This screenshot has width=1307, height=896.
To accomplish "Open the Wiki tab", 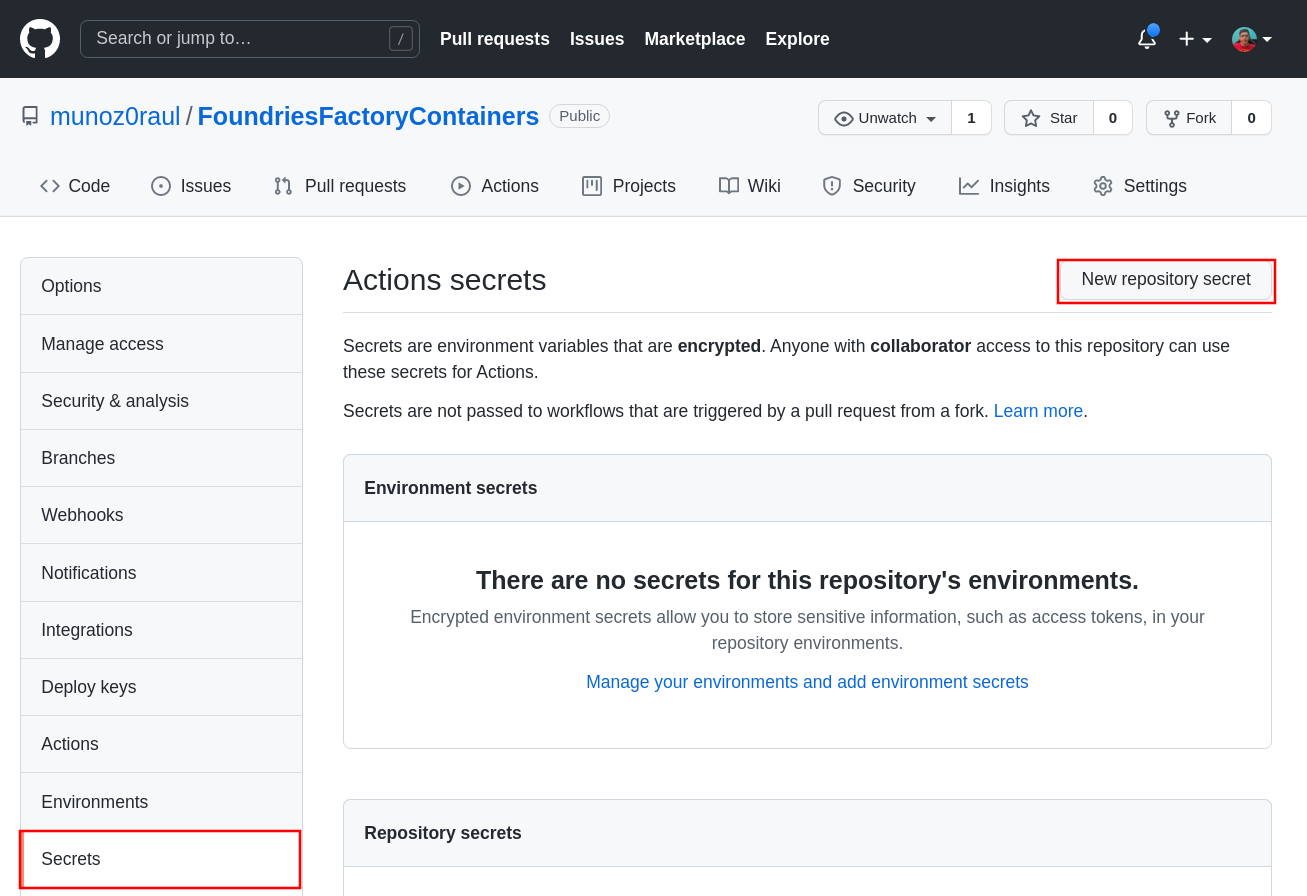I will (750, 186).
